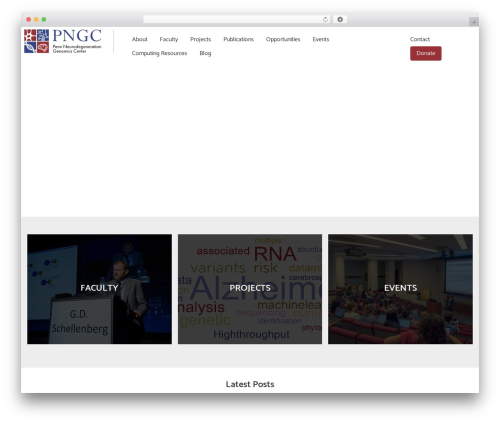
Task: Visit the Blog navigation link
Action: coord(205,53)
